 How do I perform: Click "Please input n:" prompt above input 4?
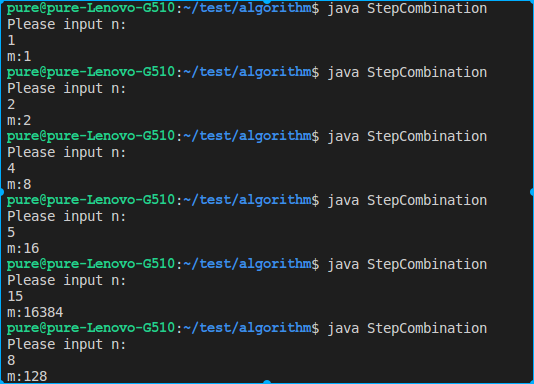(67, 153)
